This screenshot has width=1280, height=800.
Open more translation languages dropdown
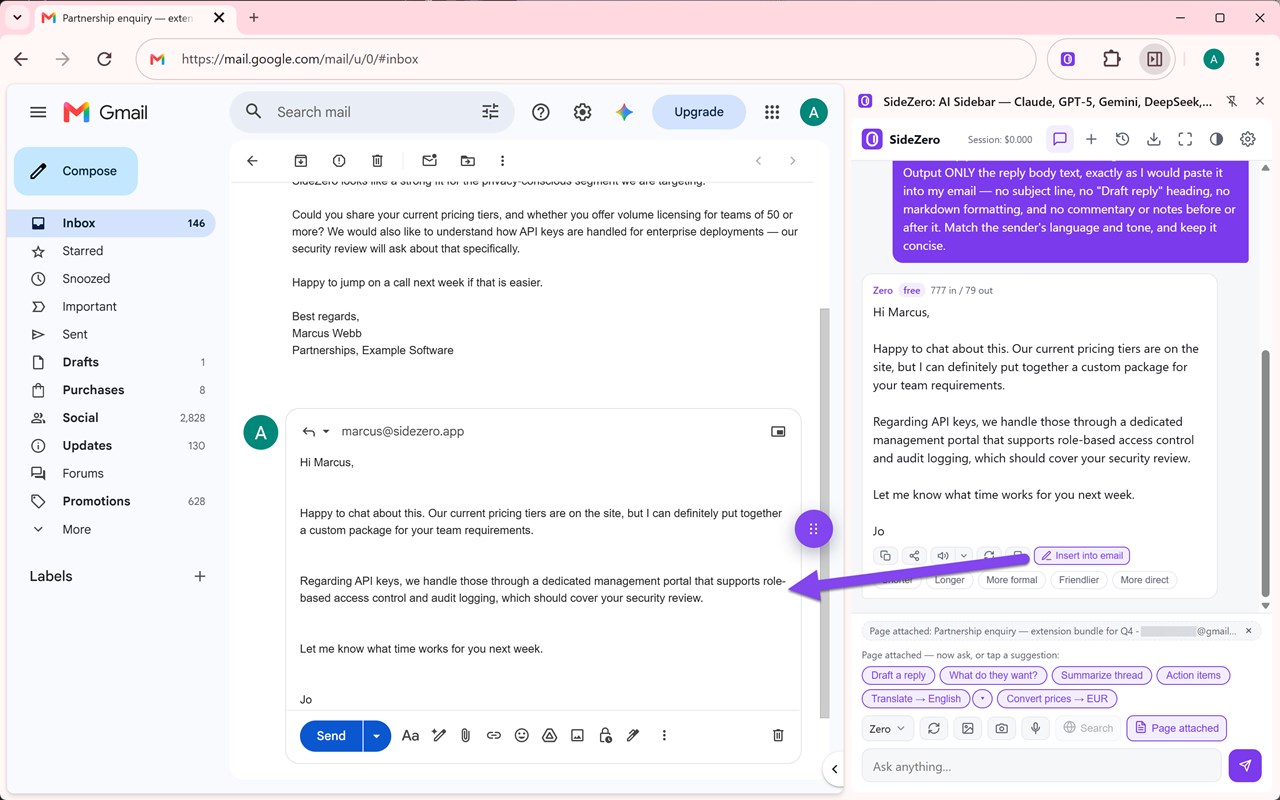point(980,699)
